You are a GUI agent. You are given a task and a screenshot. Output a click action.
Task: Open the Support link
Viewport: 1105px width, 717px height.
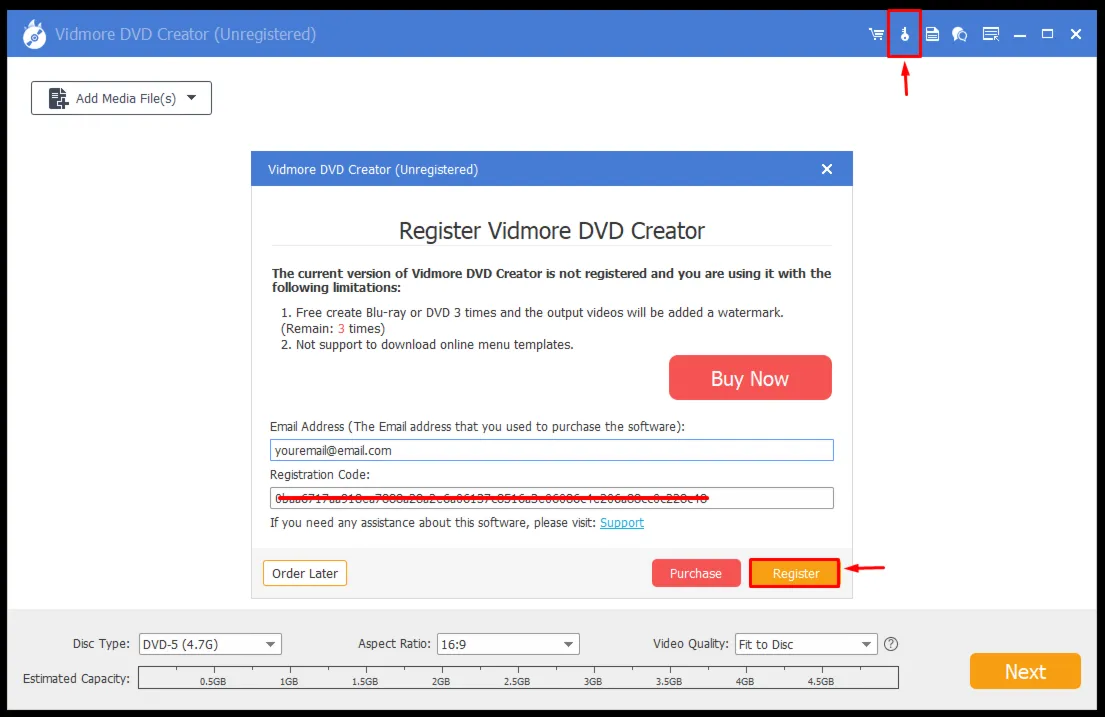click(622, 522)
